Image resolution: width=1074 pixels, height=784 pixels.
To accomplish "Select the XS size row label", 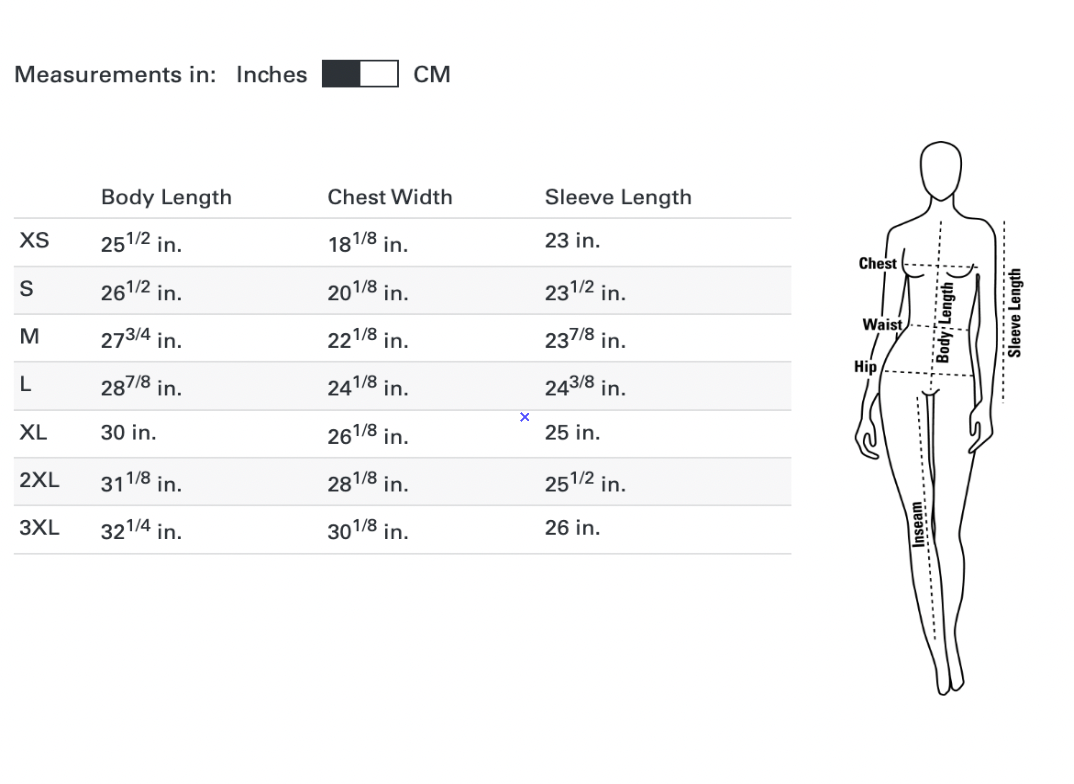I will [x=34, y=240].
